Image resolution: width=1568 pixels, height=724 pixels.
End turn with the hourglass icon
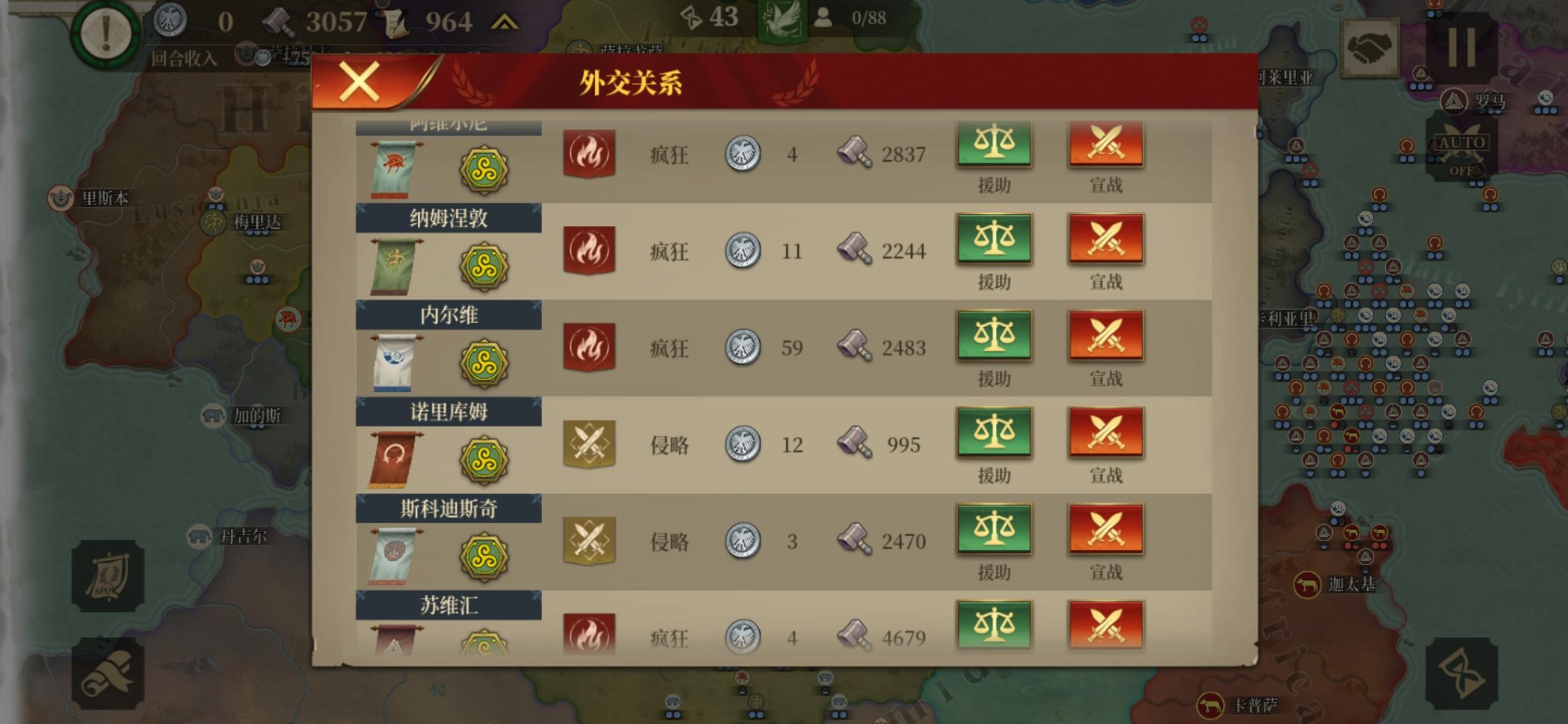coord(1461,674)
